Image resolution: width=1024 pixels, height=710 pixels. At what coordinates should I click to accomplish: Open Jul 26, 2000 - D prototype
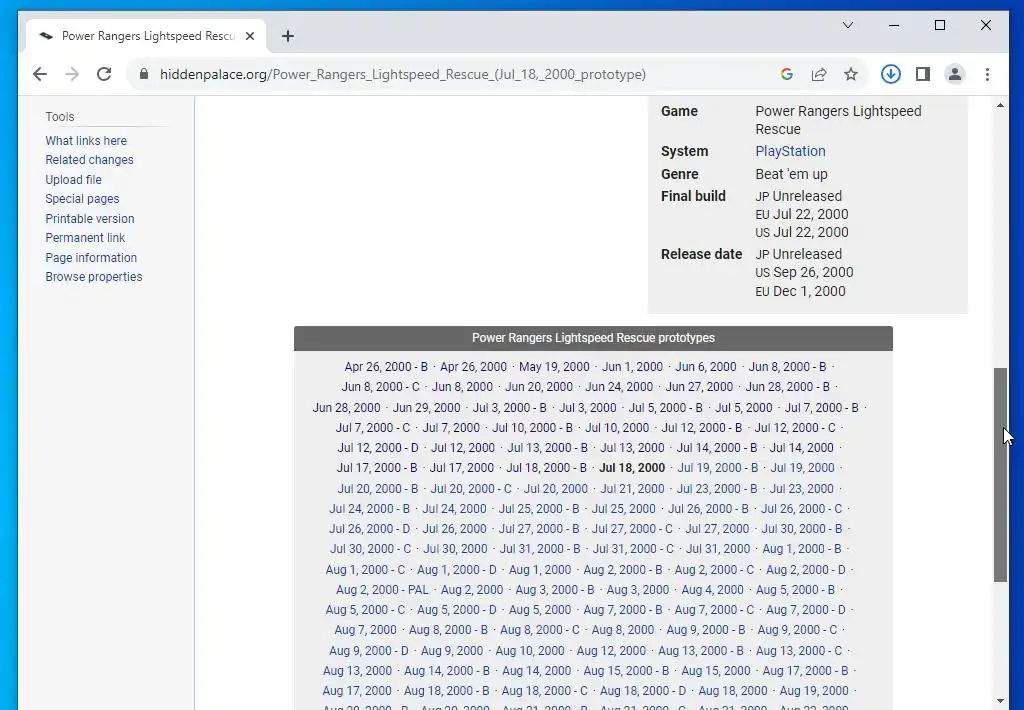[x=370, y=529]
